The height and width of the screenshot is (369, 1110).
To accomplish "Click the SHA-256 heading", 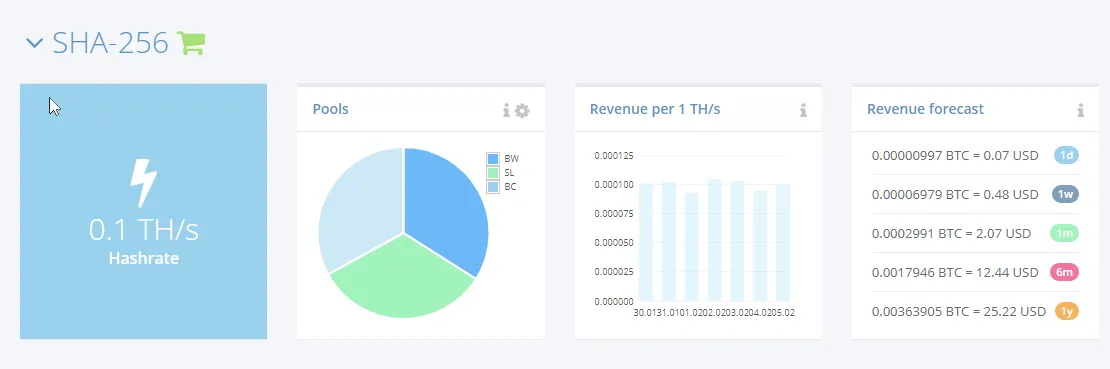I will [110, 44].
